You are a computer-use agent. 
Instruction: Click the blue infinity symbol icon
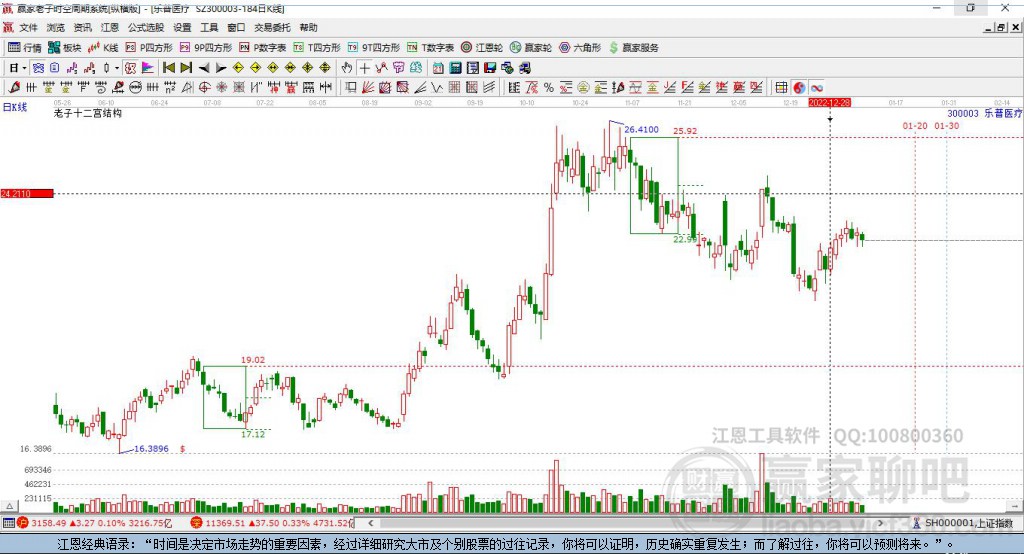pyautogui.click(x=816, y=88)
